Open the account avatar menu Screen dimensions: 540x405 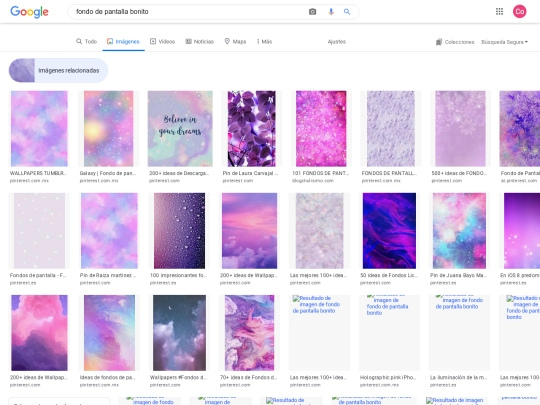(x=519, y=11)
